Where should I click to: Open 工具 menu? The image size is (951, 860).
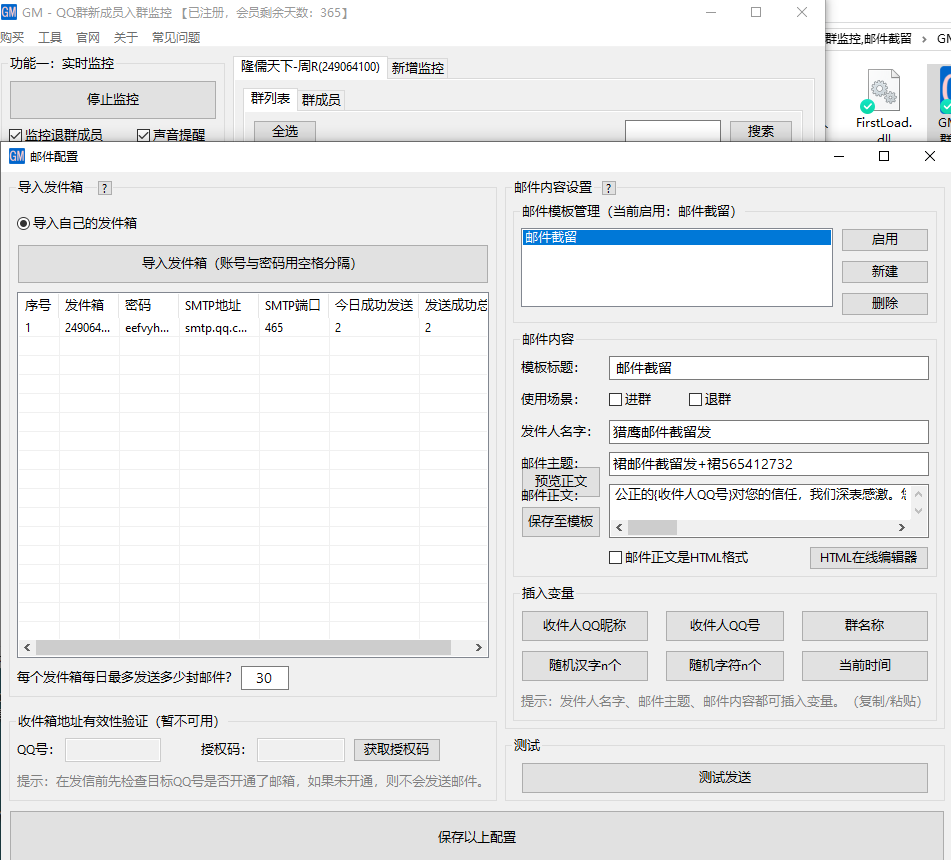[x=50, y=38]
